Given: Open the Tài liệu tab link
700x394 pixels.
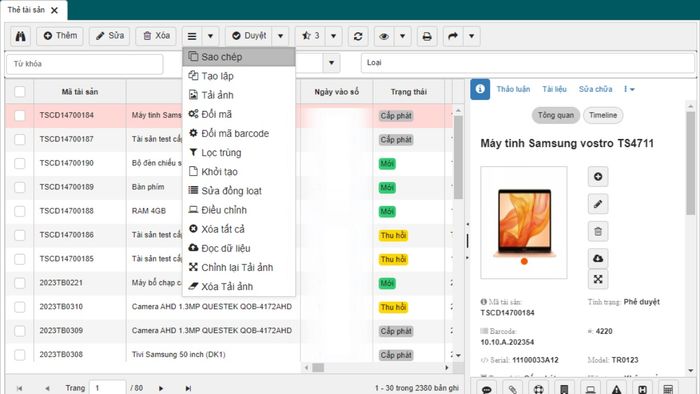Looking at the screenshot, I should (x=554, y=89).
